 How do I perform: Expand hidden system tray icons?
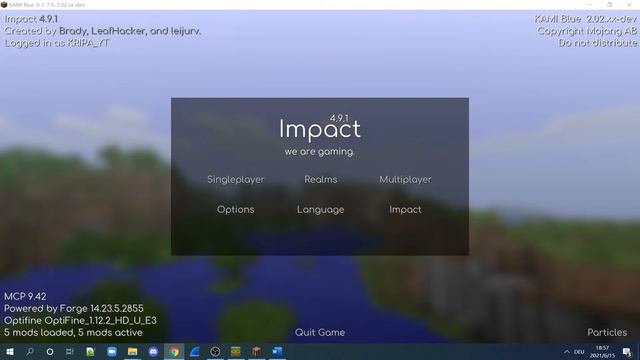click(567, 351)
